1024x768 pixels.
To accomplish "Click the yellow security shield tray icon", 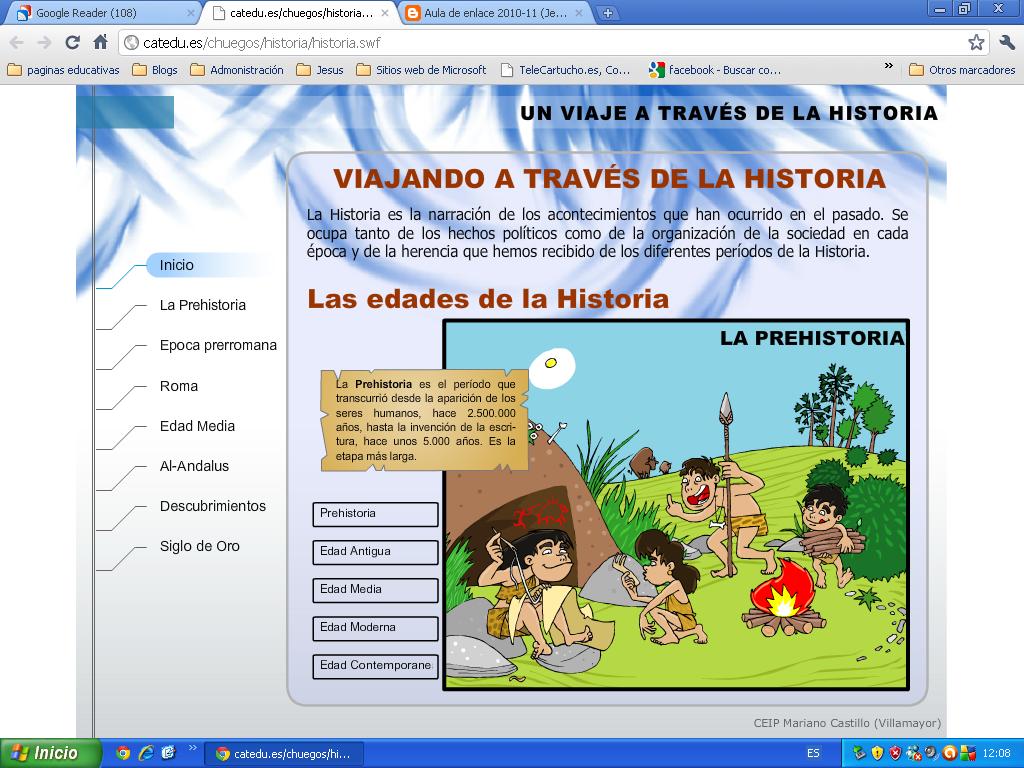I will (x=877, y=753).
